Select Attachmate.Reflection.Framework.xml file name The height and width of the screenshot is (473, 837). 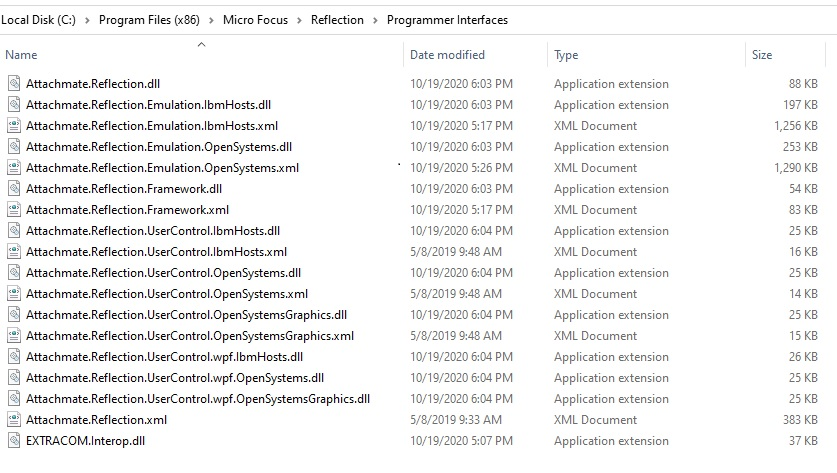point(127,210)
